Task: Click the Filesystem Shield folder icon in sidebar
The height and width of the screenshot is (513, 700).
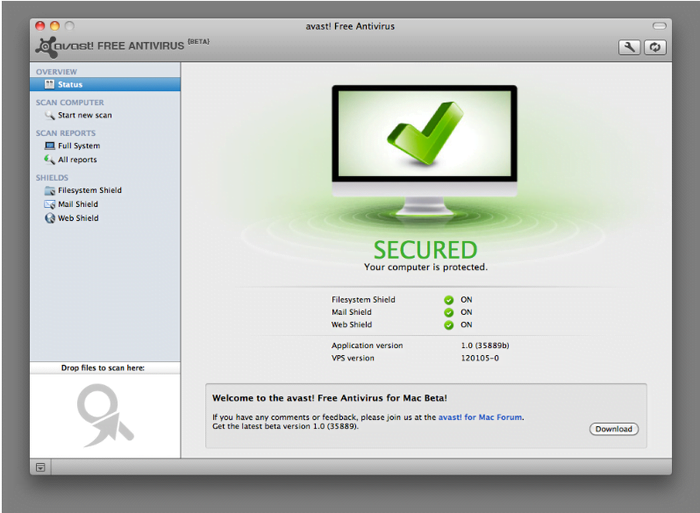Action: (x=50, y=191)
